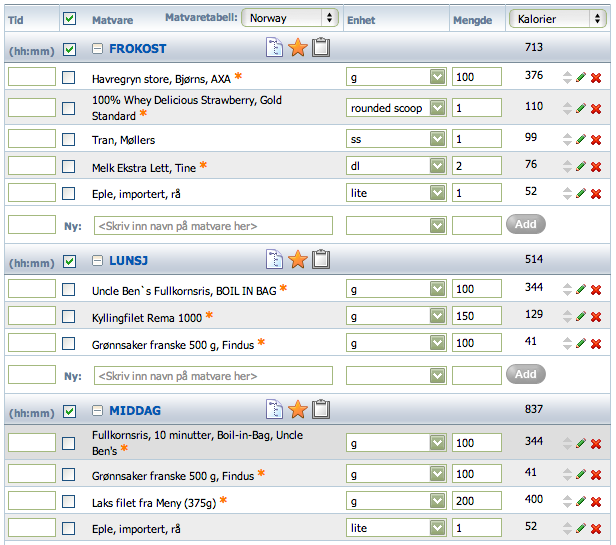Open the Kalorier nutrient dropdown
This screenshot has width=616, height=545.
(558, 18)
